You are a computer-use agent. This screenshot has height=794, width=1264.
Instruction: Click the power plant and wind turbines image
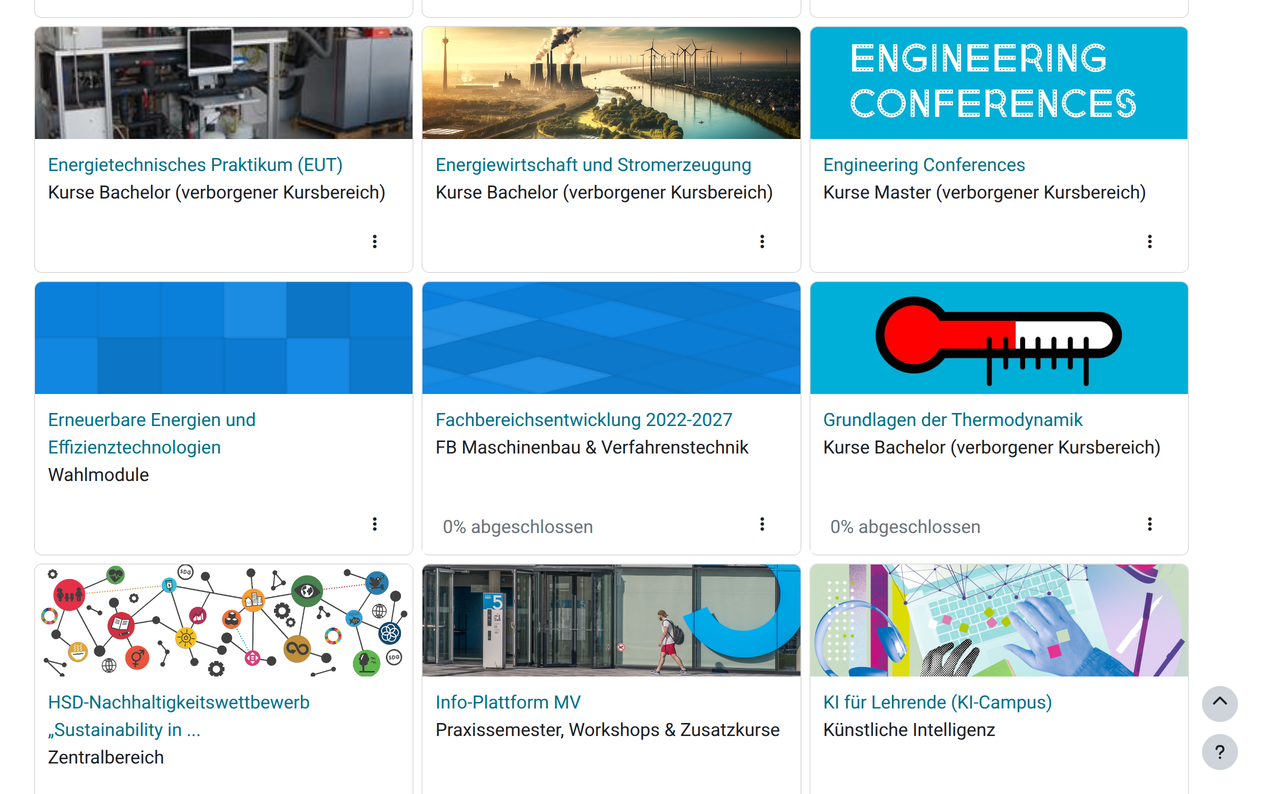tap(611, 83)
